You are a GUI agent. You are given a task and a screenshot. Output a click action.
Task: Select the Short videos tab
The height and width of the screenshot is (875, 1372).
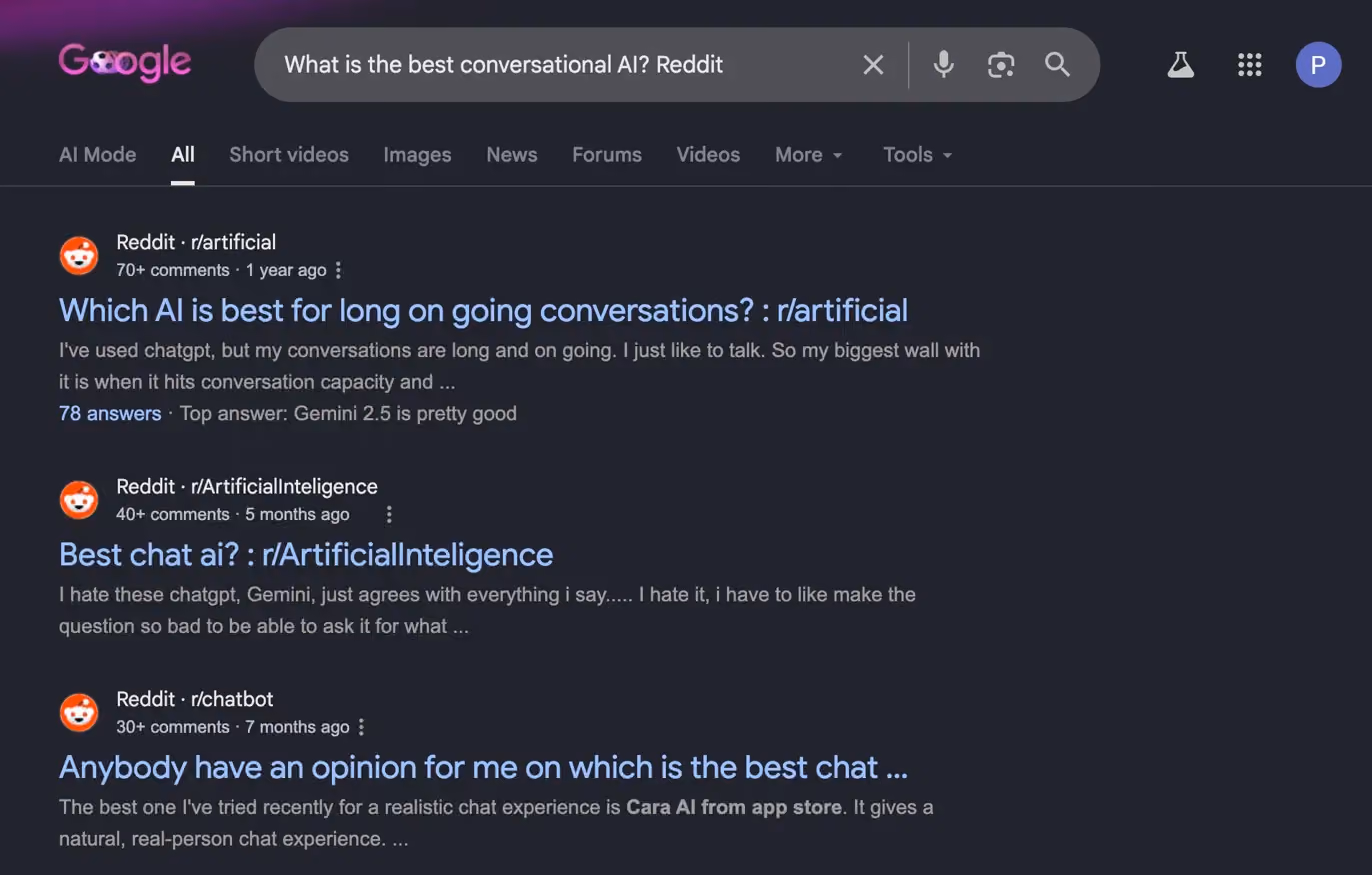click(x=289, y=155)
